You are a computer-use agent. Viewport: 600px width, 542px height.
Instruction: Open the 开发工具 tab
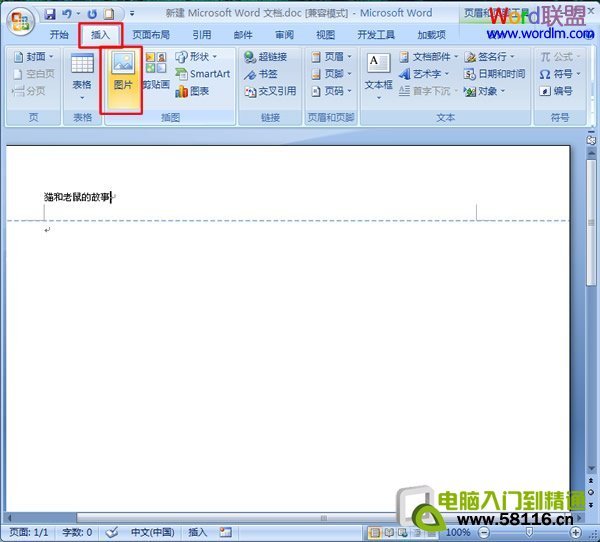click(376, 35)
